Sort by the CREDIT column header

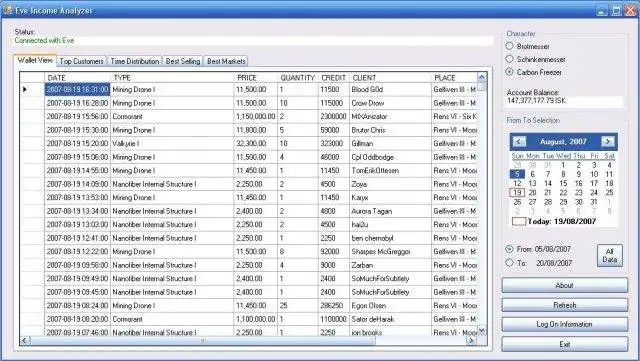pos(334,77)
